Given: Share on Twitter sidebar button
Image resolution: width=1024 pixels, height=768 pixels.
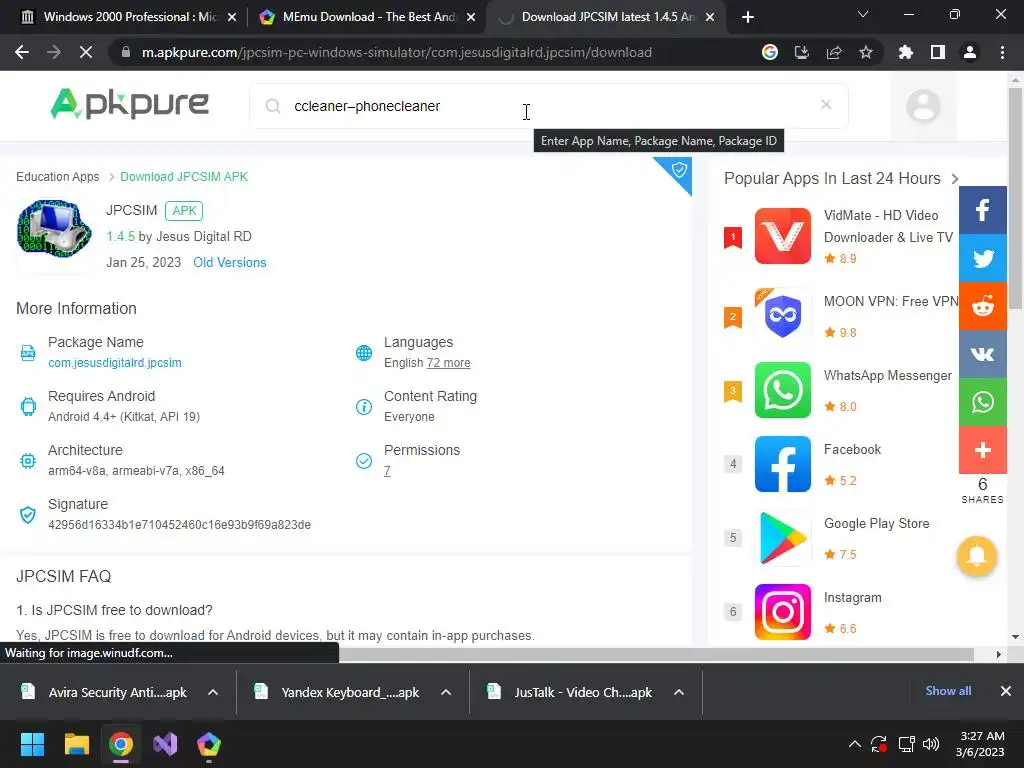Looking at the screenshot, I should coord(982,259).
